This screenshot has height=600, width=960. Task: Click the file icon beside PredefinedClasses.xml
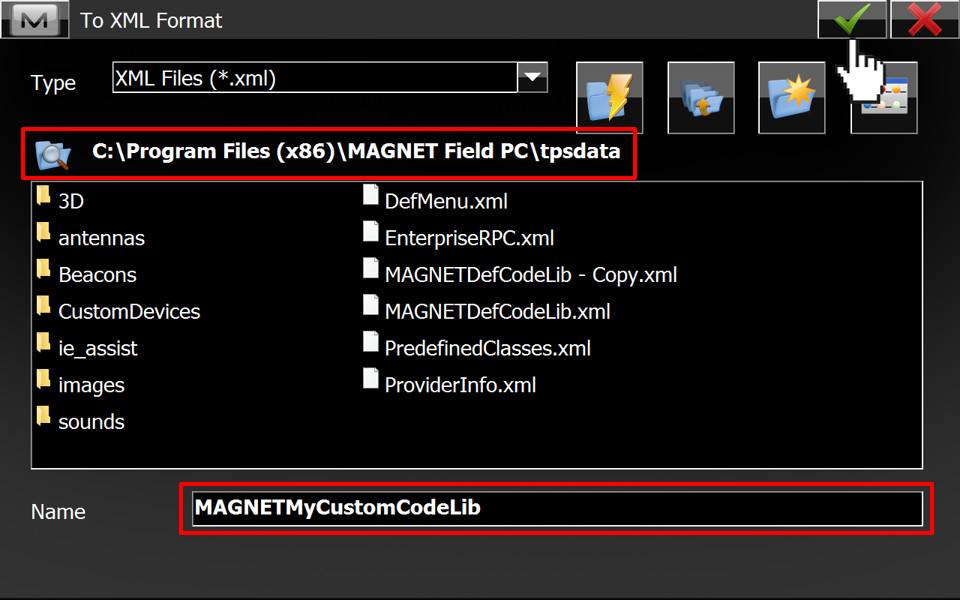coord(370,342)
